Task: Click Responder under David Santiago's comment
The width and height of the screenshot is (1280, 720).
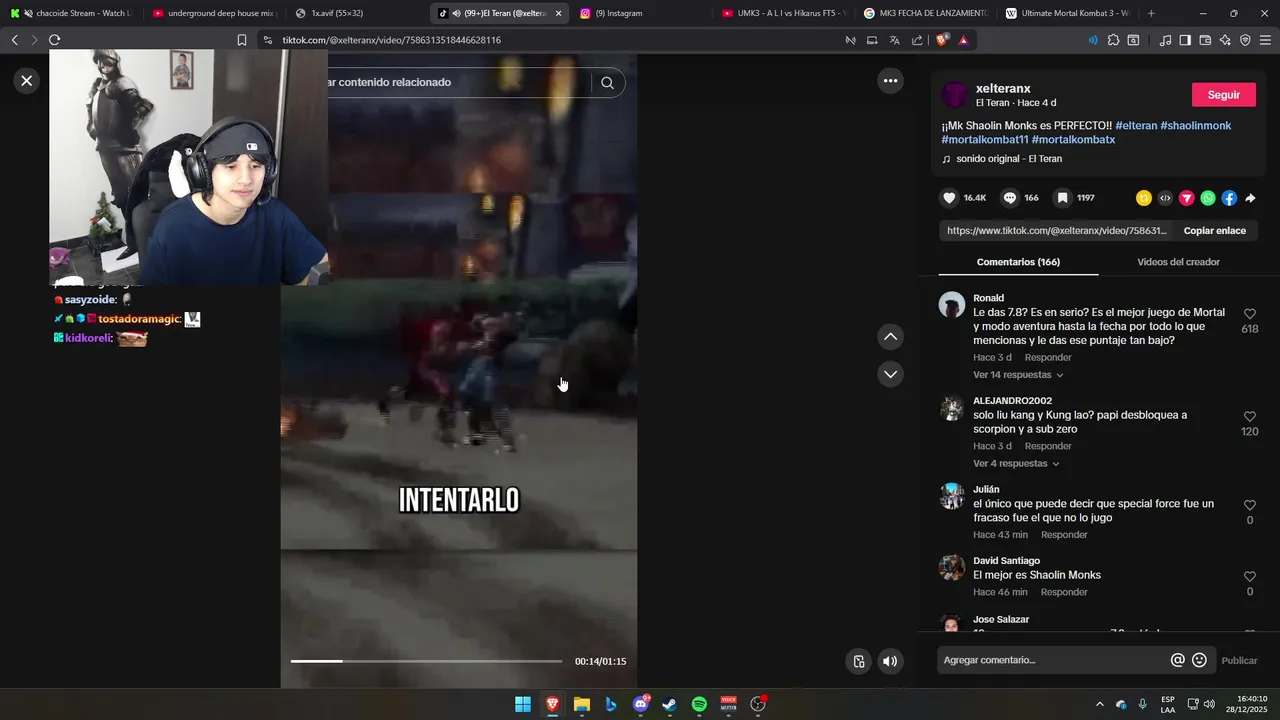Action: coord(1064,593)
